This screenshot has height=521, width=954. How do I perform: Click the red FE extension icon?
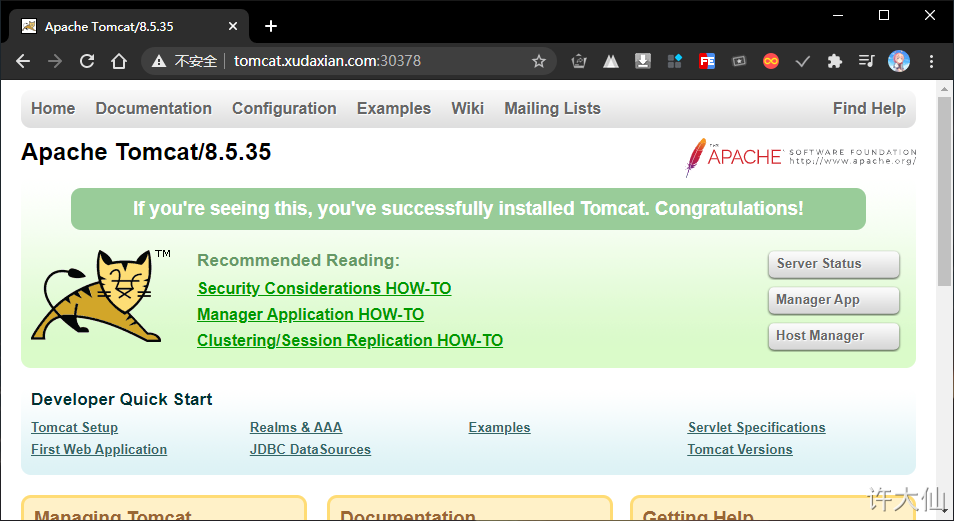point(707,61)
